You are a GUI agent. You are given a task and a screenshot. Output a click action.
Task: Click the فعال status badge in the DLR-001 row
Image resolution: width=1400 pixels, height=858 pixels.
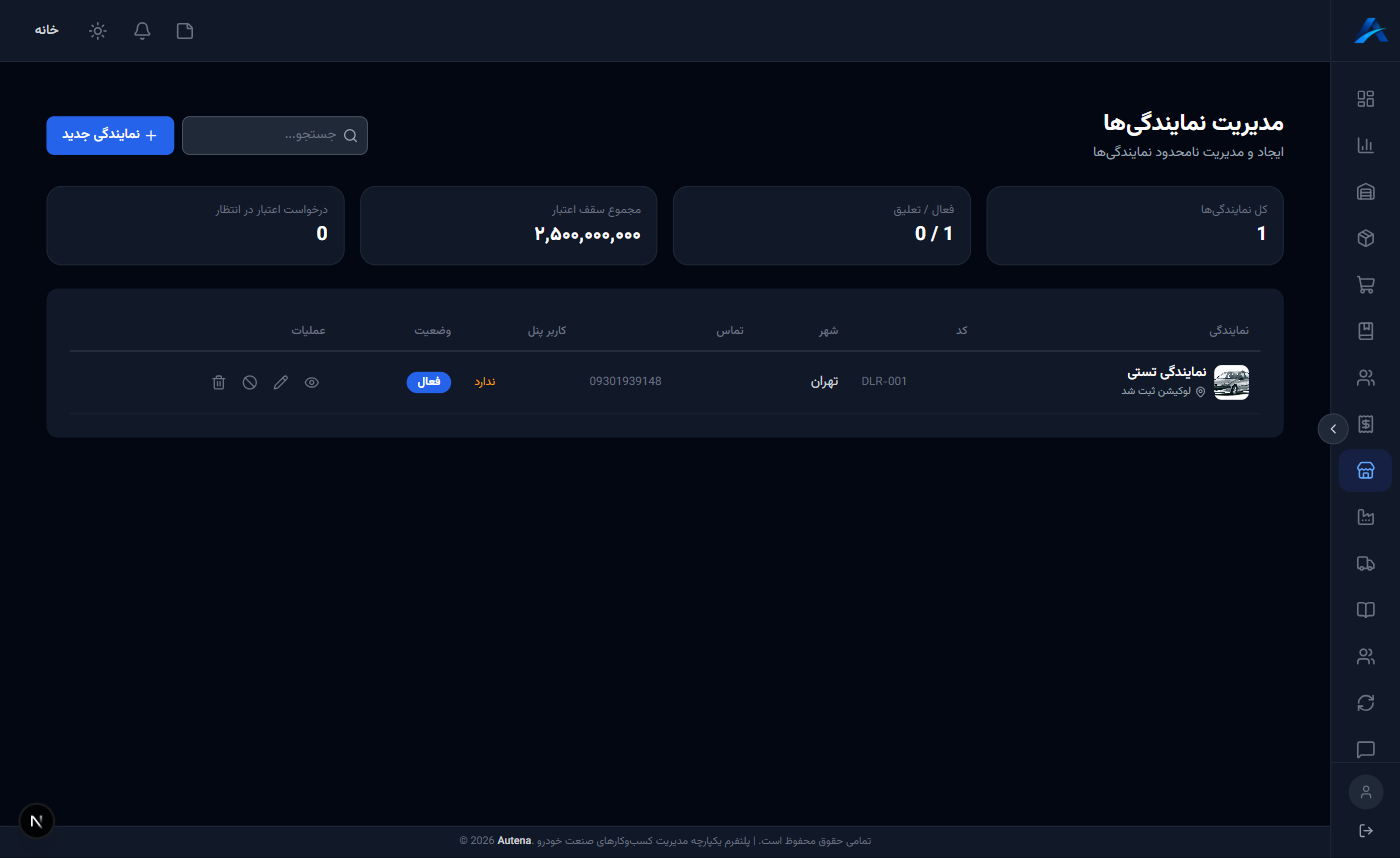[x=429, y=382]
